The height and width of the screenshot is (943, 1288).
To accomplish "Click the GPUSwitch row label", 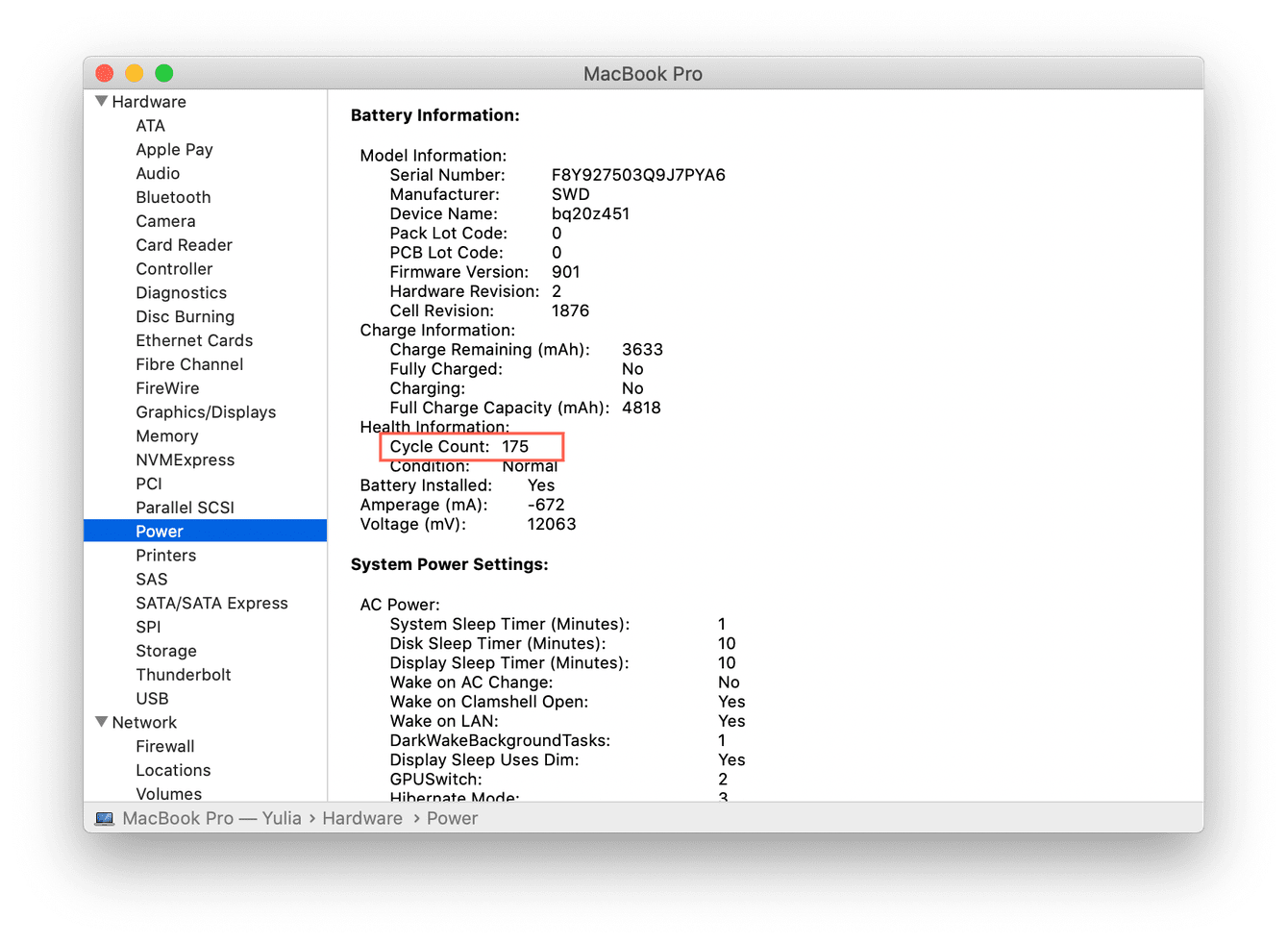I will [x=435, y=780].
